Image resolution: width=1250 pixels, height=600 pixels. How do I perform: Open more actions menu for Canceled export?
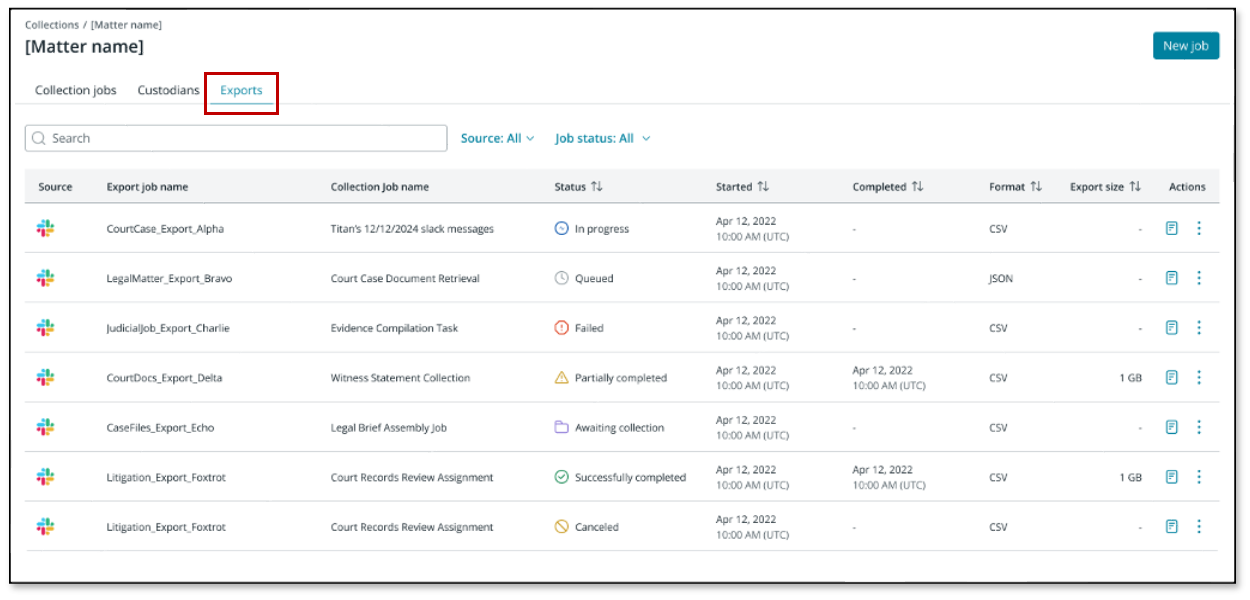(x=1199, y=527)
